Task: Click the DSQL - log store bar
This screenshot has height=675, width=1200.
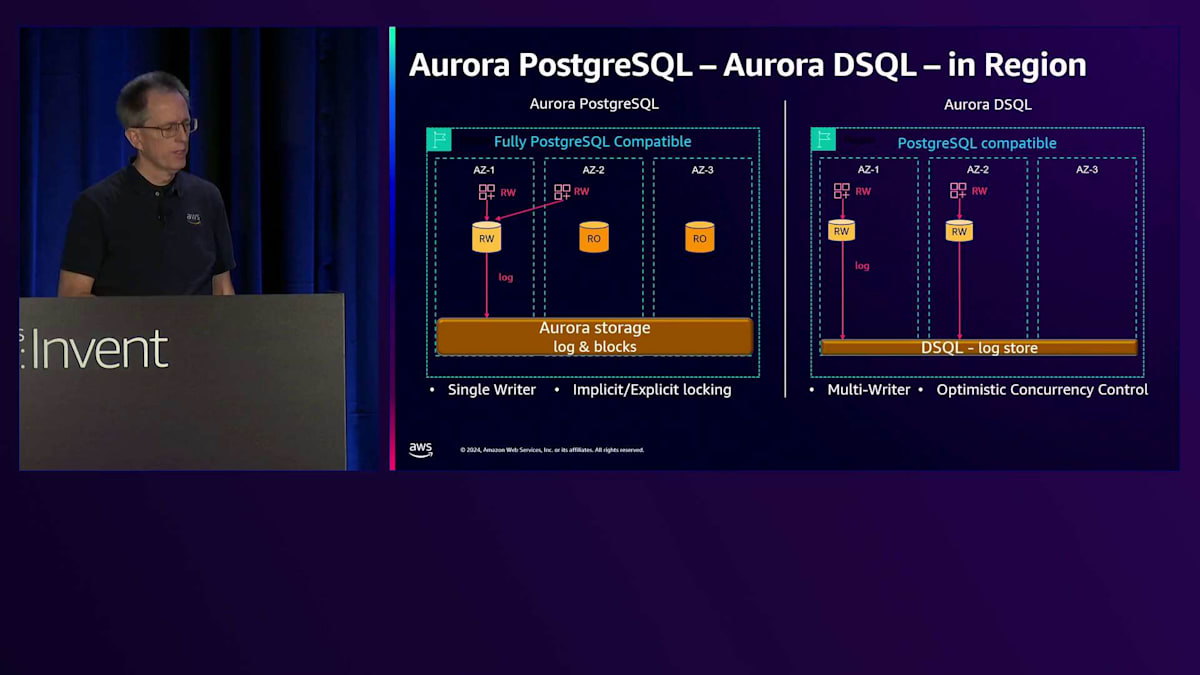Action: (x=979, y=348)
